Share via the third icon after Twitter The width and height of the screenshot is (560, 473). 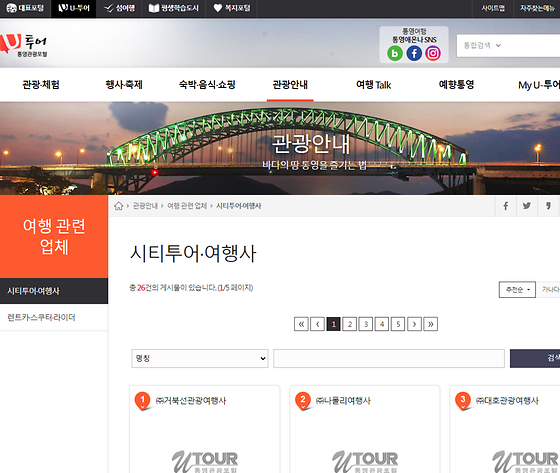click(x=548, y=206)
